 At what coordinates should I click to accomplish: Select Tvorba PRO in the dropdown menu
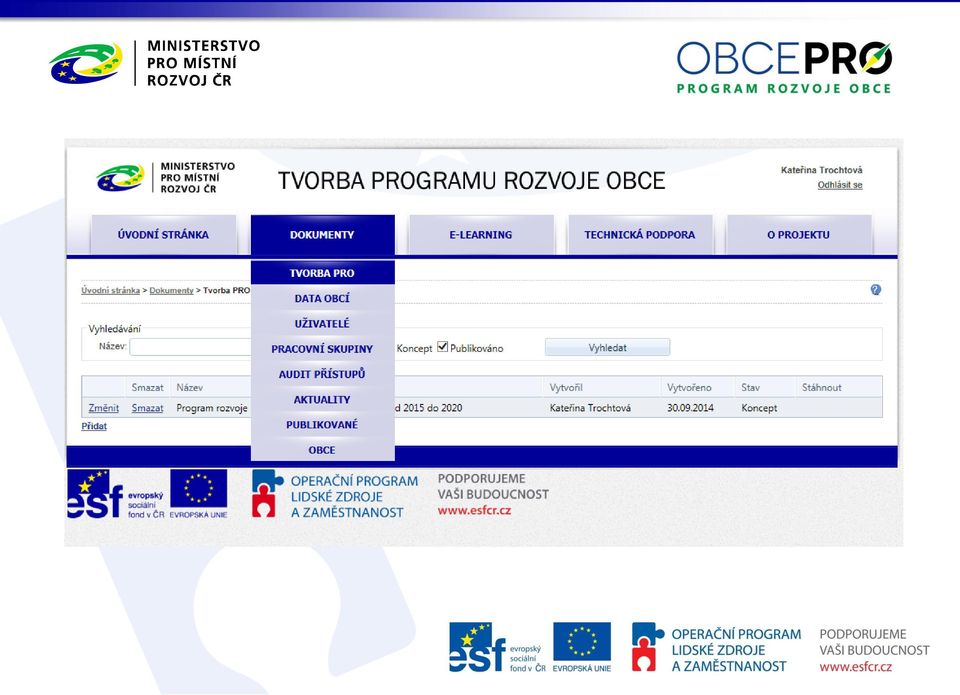point(323,273)
